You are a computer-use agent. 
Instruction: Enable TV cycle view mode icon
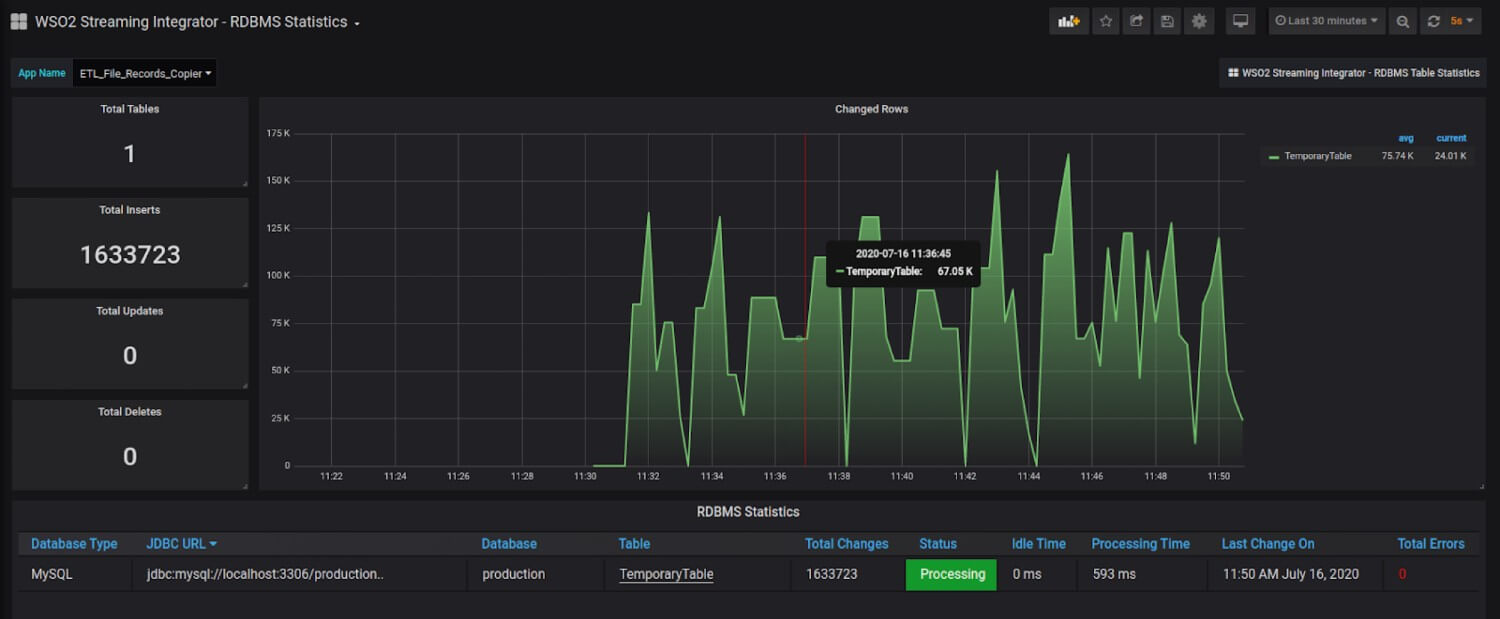[x=1240, y=20]
